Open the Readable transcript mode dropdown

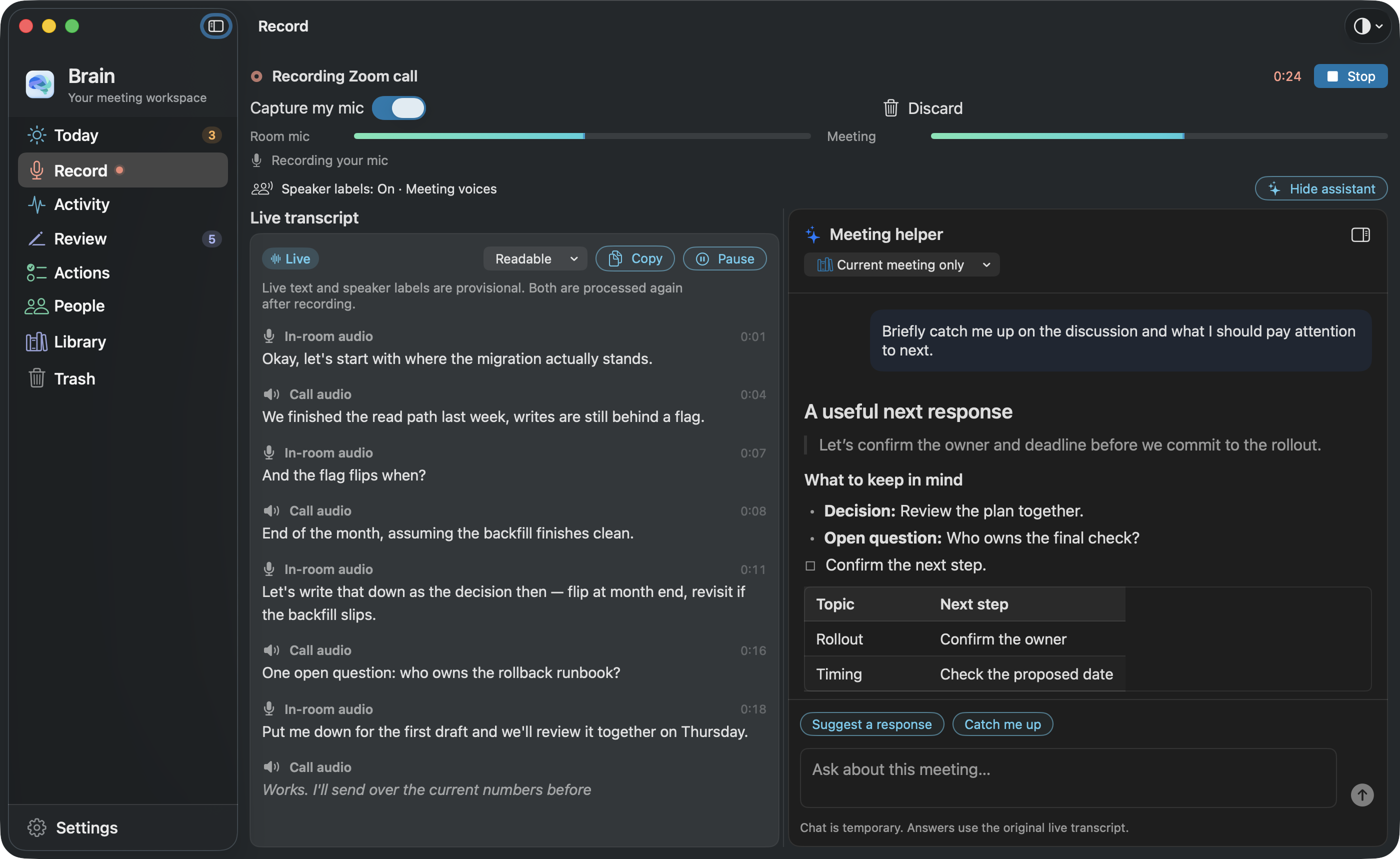tap(535, 258)
